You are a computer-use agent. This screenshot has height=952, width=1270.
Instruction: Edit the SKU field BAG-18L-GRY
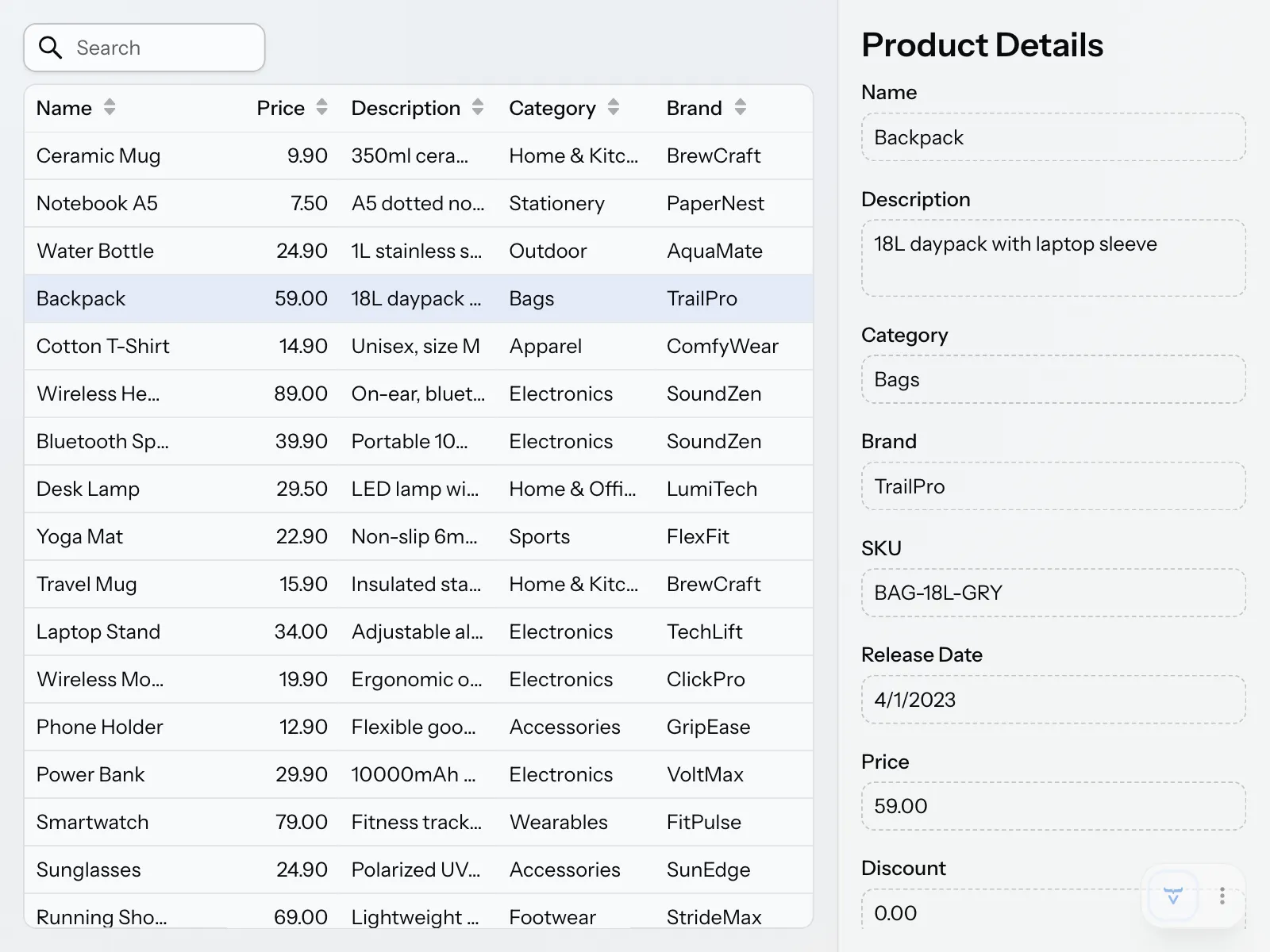point(1053,593)
